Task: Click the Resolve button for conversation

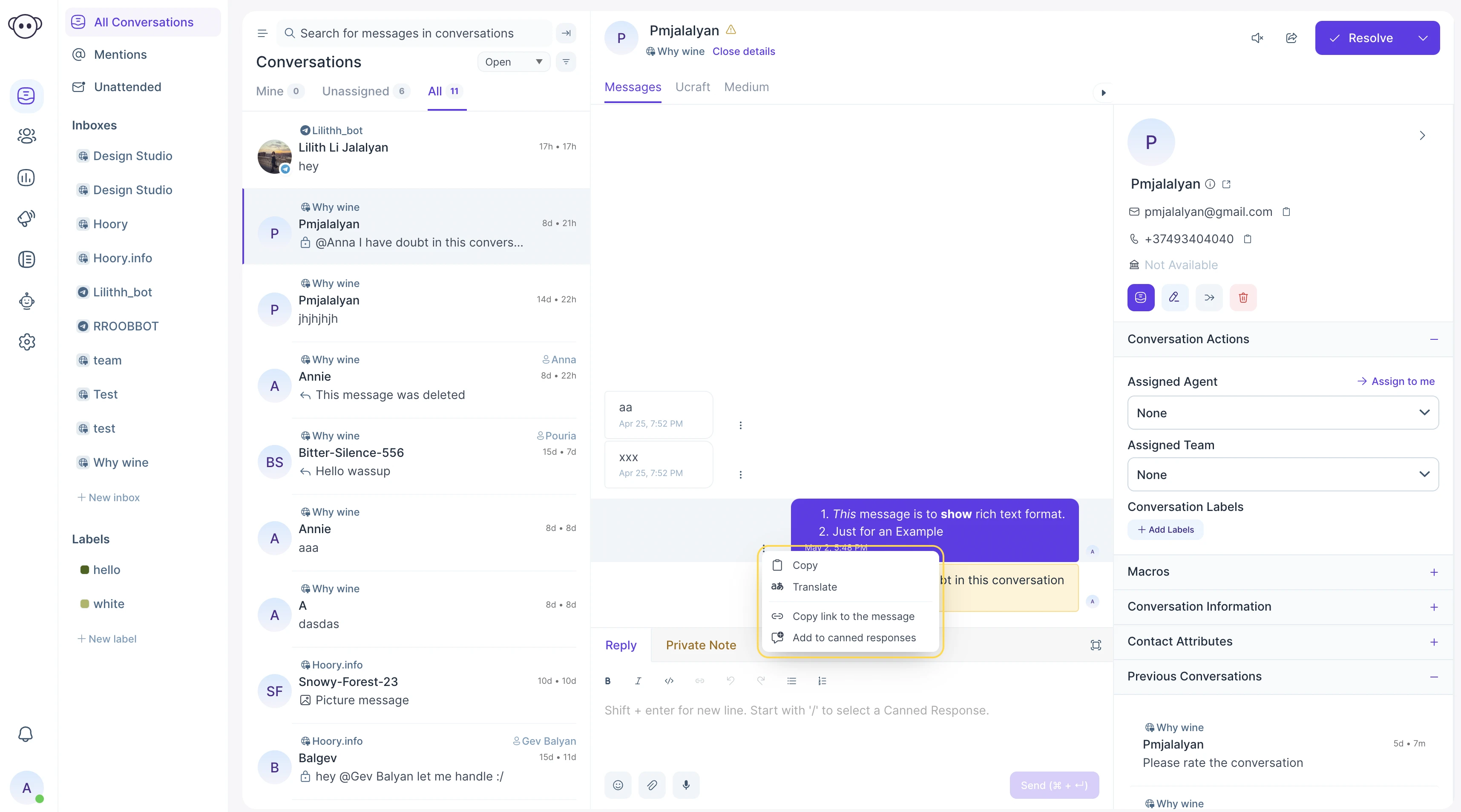Action: point(1369,37)
